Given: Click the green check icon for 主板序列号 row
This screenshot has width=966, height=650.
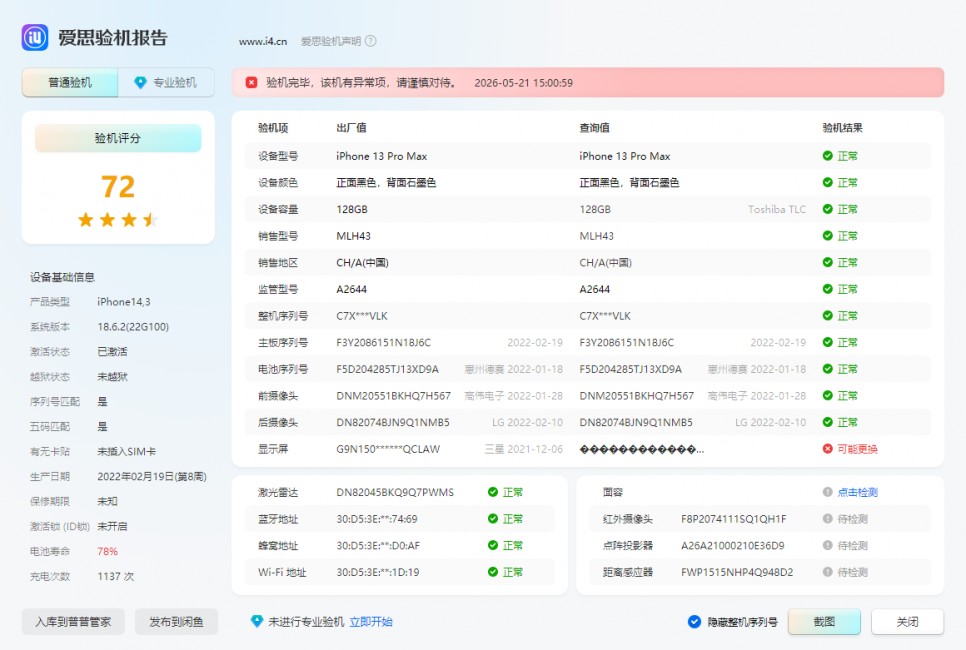Looking at the screenshot, I should [827, 342].
